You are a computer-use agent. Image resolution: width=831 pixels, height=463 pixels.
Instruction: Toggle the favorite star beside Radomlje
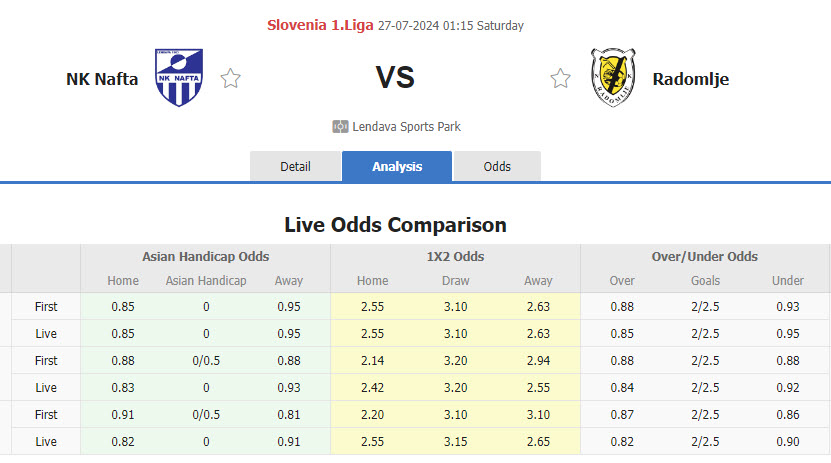click(560, 78)
